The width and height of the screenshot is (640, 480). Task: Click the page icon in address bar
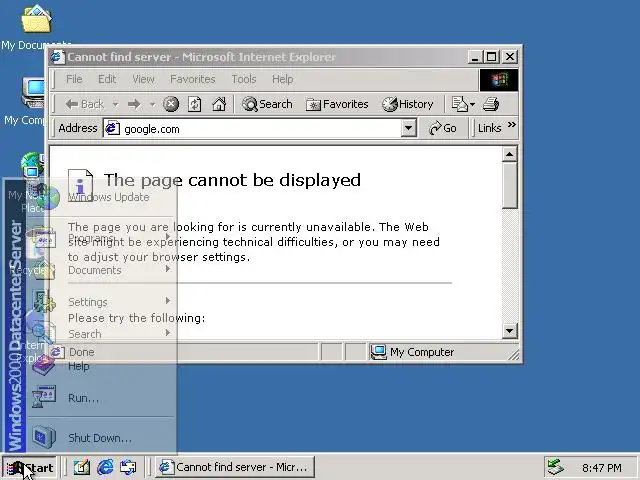point(113,129)
